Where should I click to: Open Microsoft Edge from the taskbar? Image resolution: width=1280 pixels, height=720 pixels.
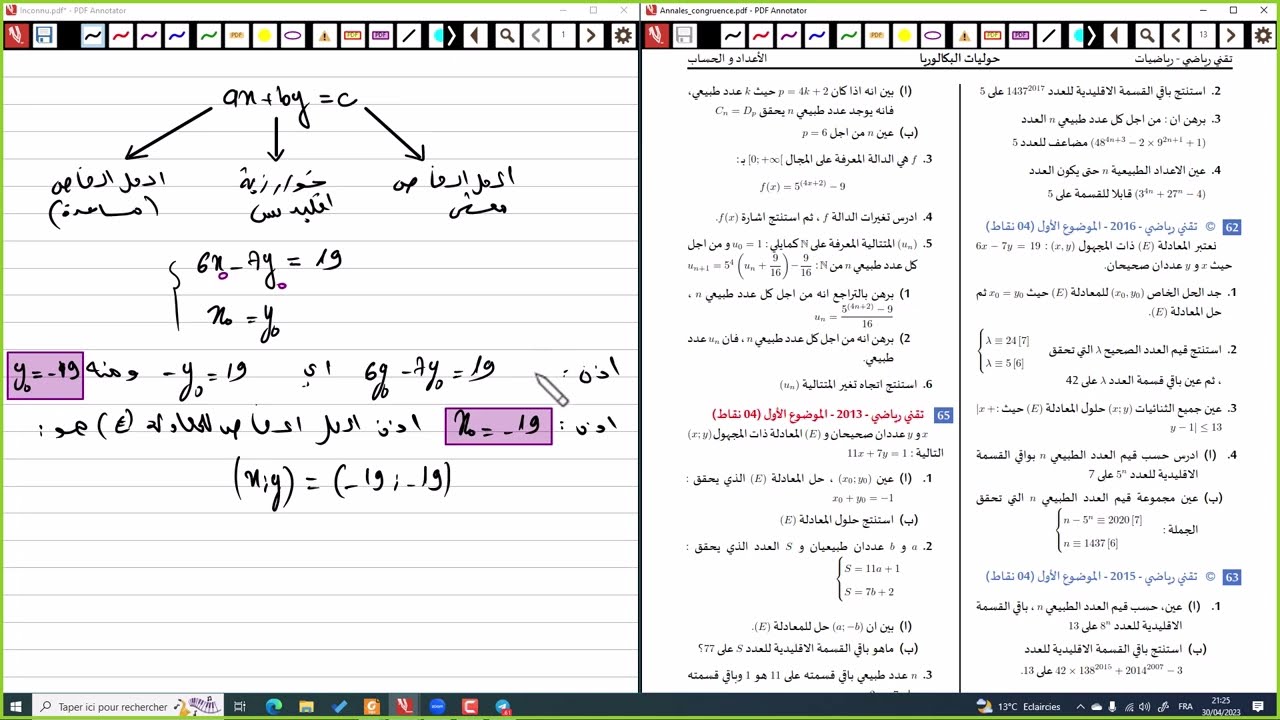tap(273, 707)
